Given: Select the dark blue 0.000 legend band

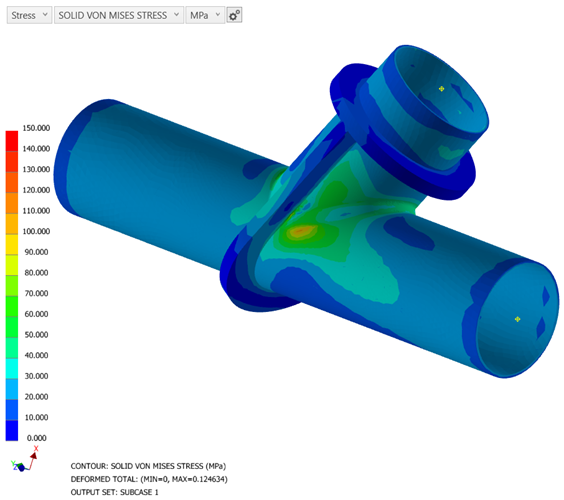Looking at the screenshot, I should pos(12,431).
